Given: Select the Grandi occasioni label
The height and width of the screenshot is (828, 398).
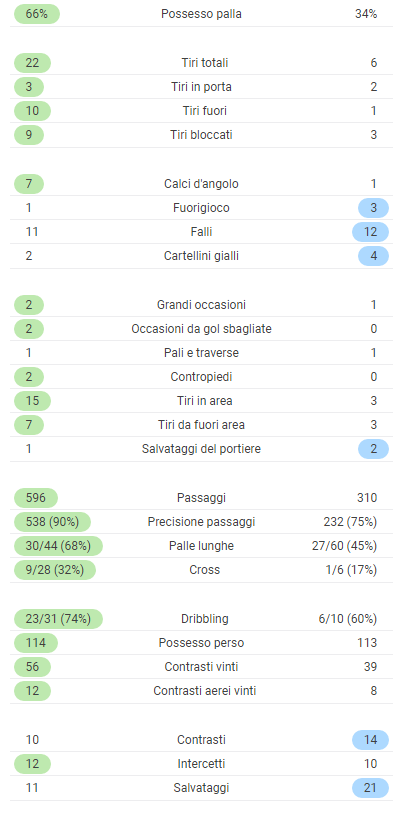Looking at the screenshot, I should (201, 305).
